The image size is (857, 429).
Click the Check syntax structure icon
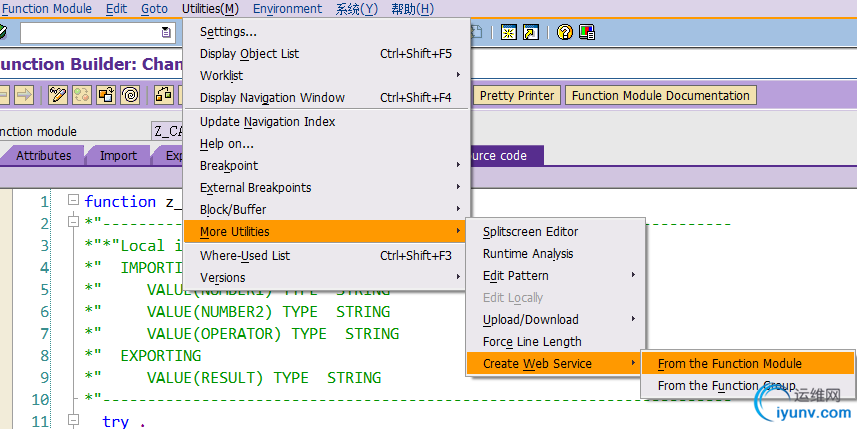coord(164,95)
